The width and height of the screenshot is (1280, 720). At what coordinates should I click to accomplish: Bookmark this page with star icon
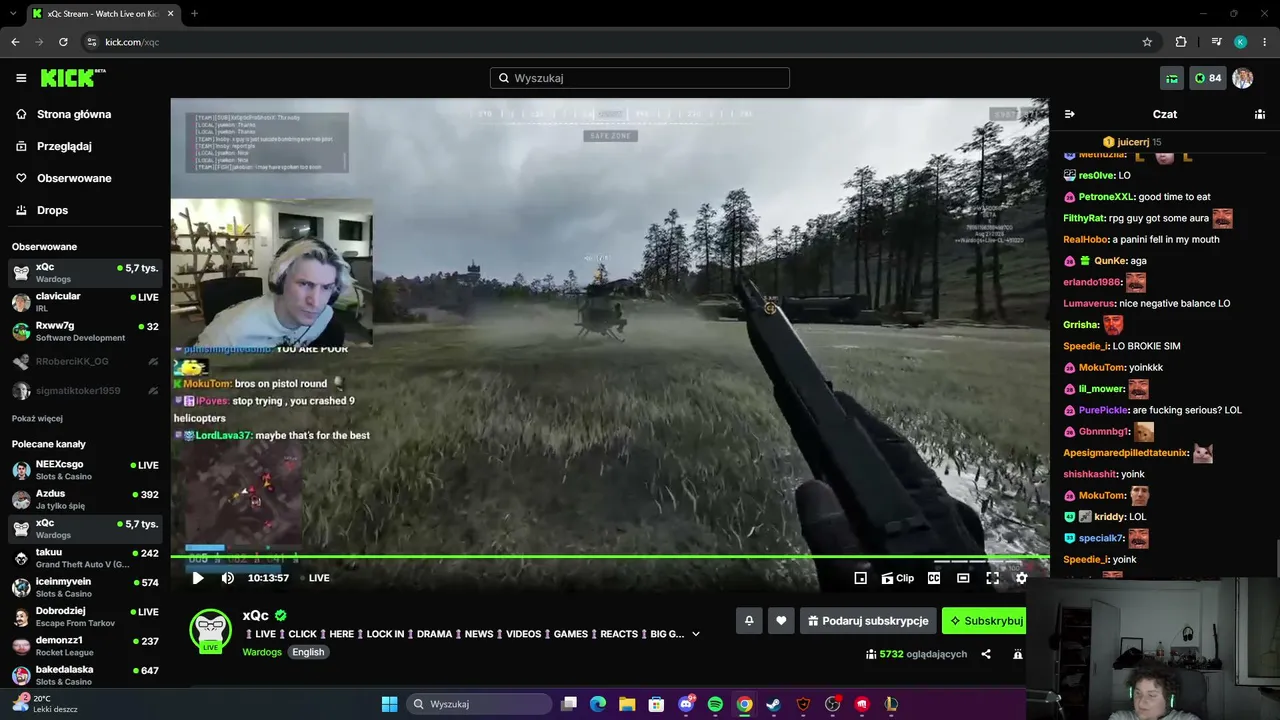(x=1147, y=42)
